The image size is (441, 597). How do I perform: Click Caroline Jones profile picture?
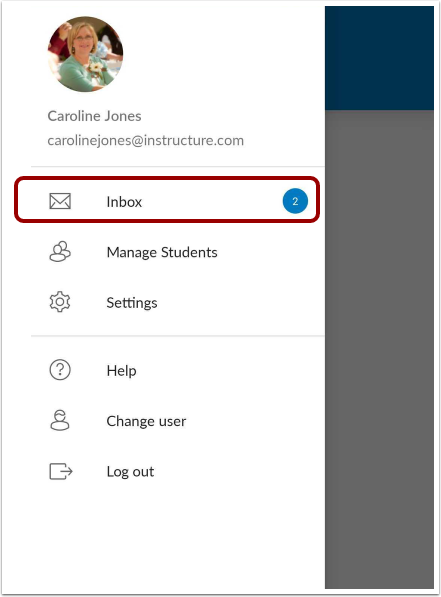coord(85,54)
